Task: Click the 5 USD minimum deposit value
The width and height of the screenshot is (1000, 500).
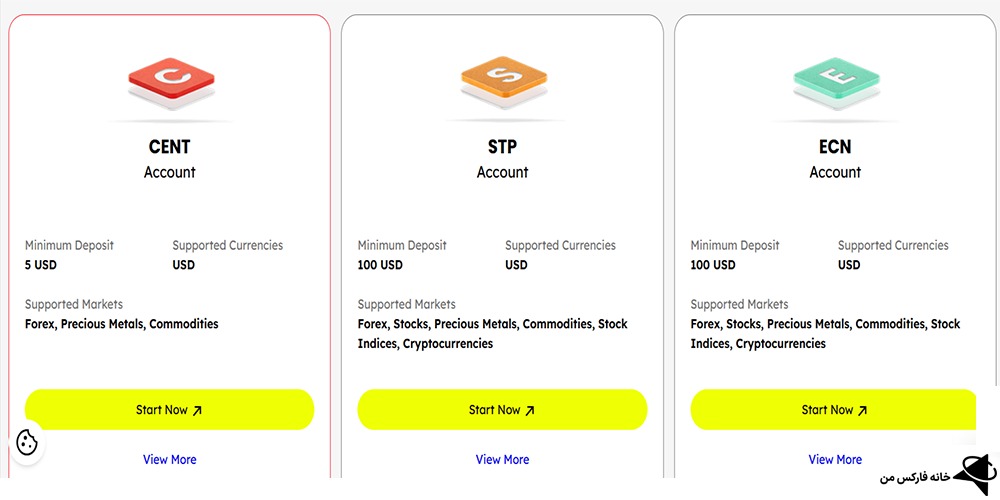Action: [41, 265]
